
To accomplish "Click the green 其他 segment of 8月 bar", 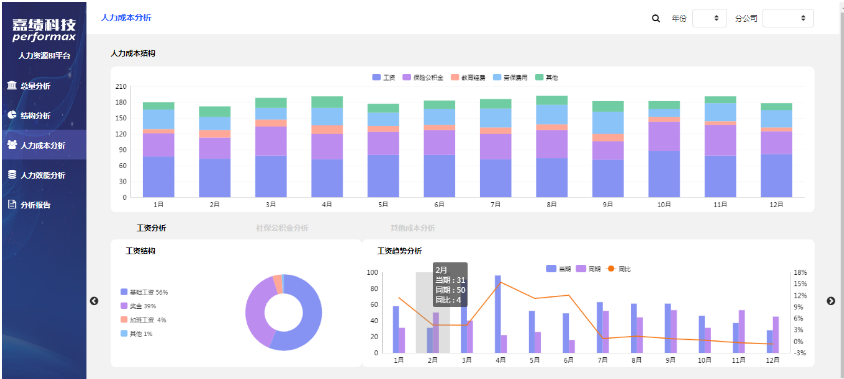I will 552,100.
